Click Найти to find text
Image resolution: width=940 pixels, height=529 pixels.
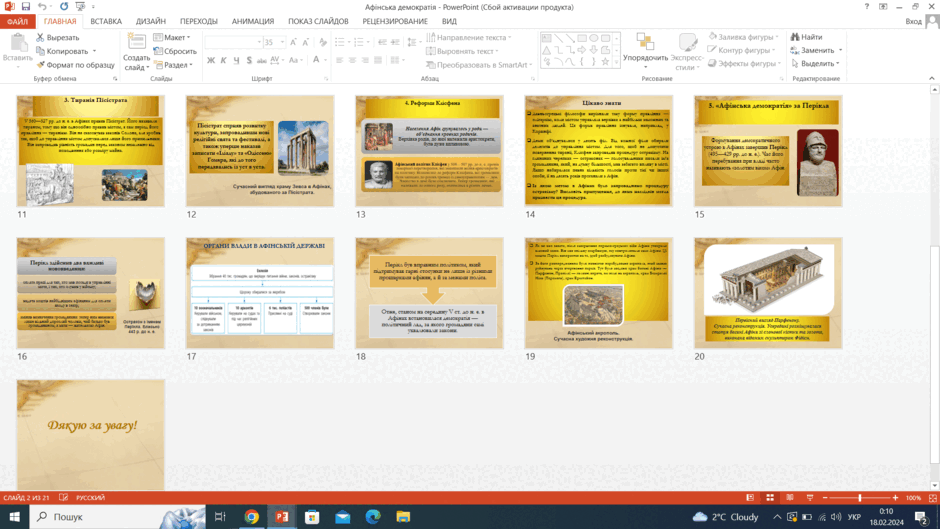(x=806, y=37)
